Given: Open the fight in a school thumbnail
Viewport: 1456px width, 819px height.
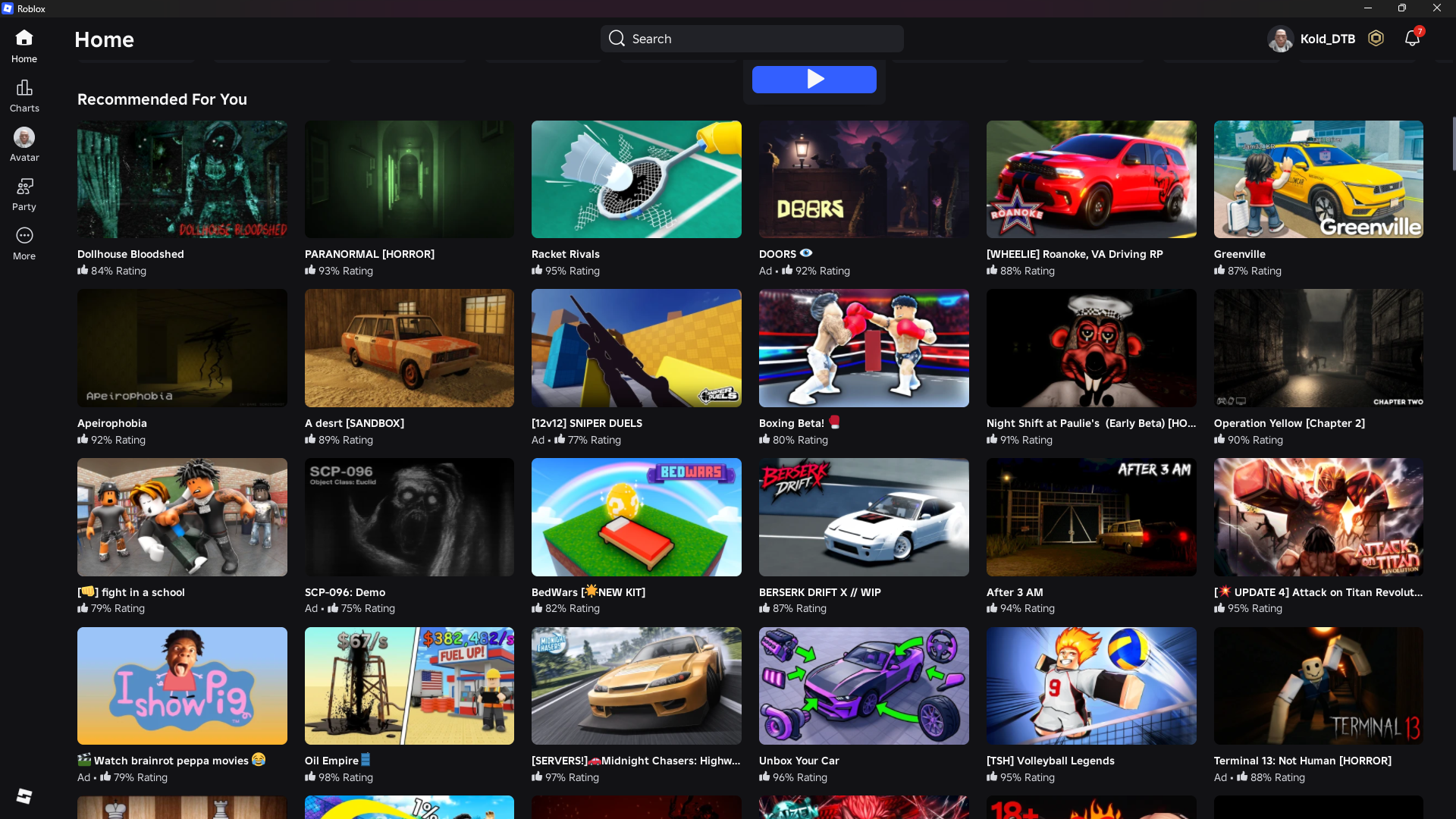Looking at the screenshot, I should pyautogui.click(x=182, y=517).
